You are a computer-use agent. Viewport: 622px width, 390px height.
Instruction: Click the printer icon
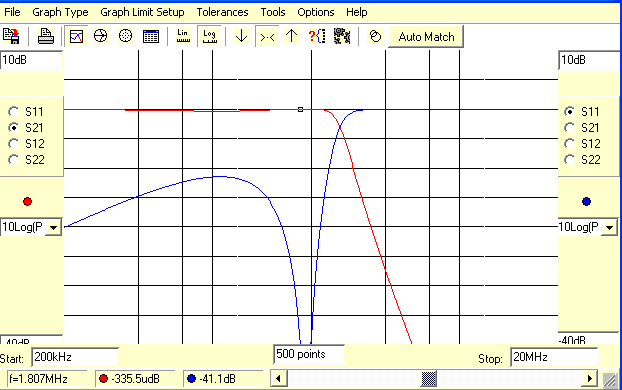click(46, 36)
